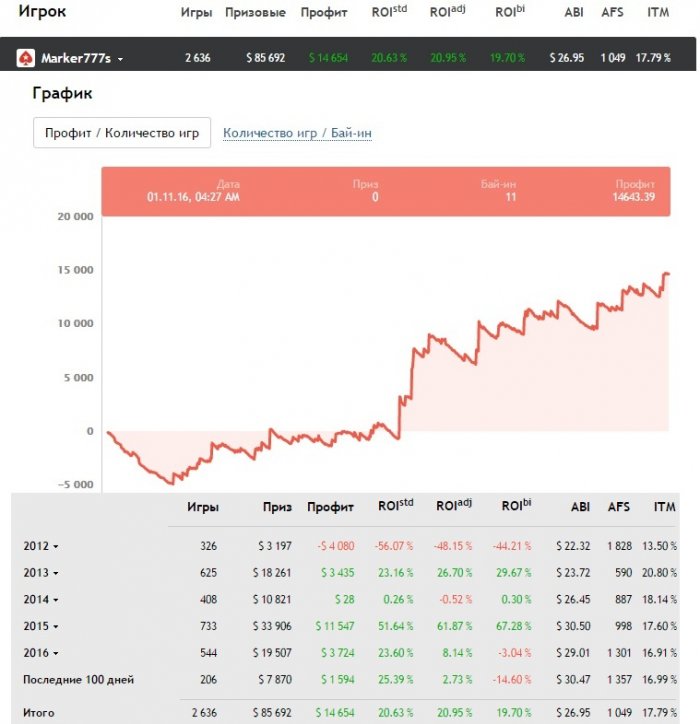700x724 pixels.
Task: Open the dropdown arrow next to Marker777s
Action: click(120, 59)
